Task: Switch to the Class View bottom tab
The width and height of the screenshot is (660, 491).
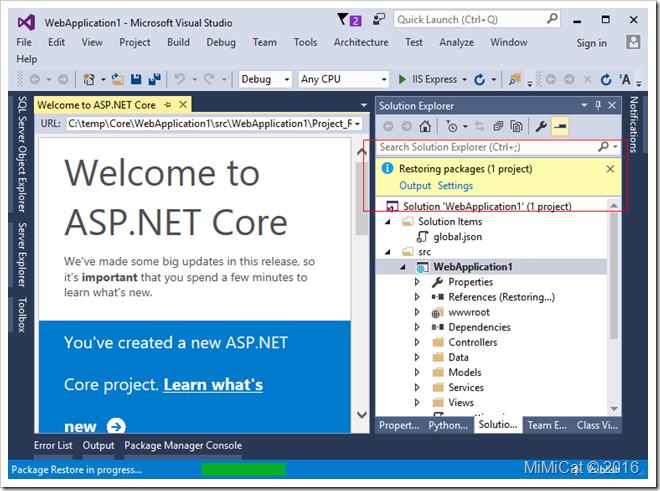Action: (x=597, y=425)
